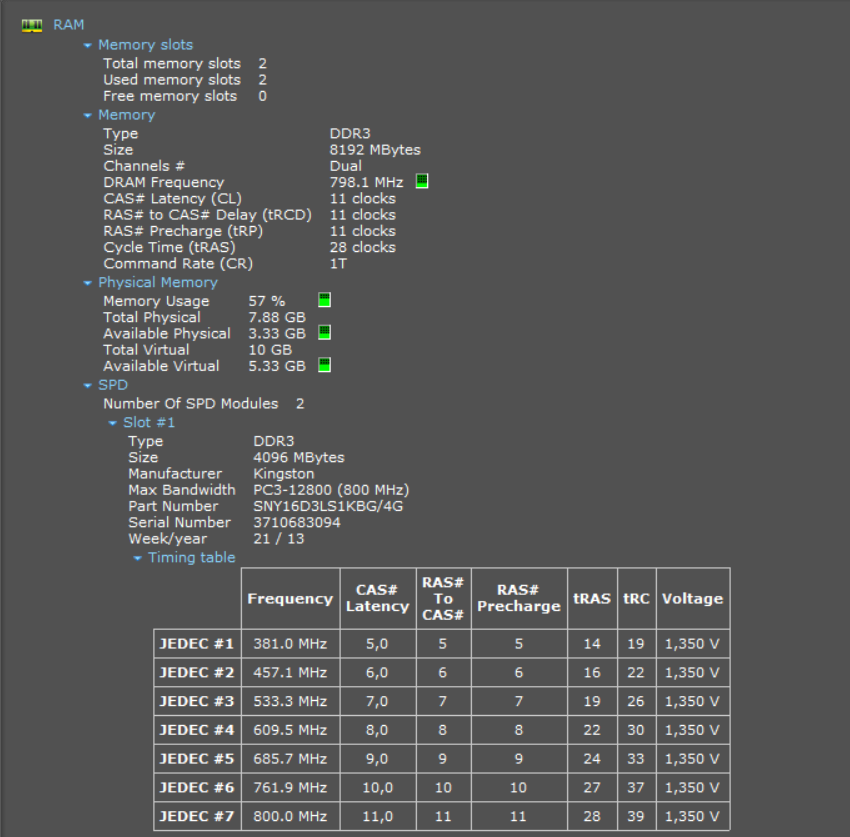Viewport: 850px width, 837px height.
Task: Select the Free memory slots row
Action: (x=185, y=96)
